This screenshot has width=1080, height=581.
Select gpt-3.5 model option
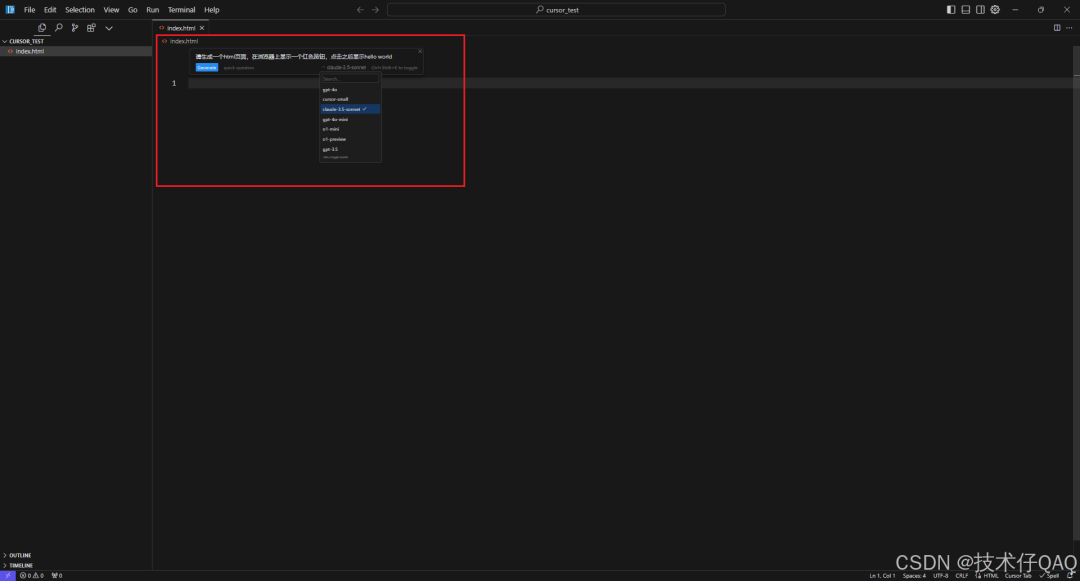(x=350, y=149)
